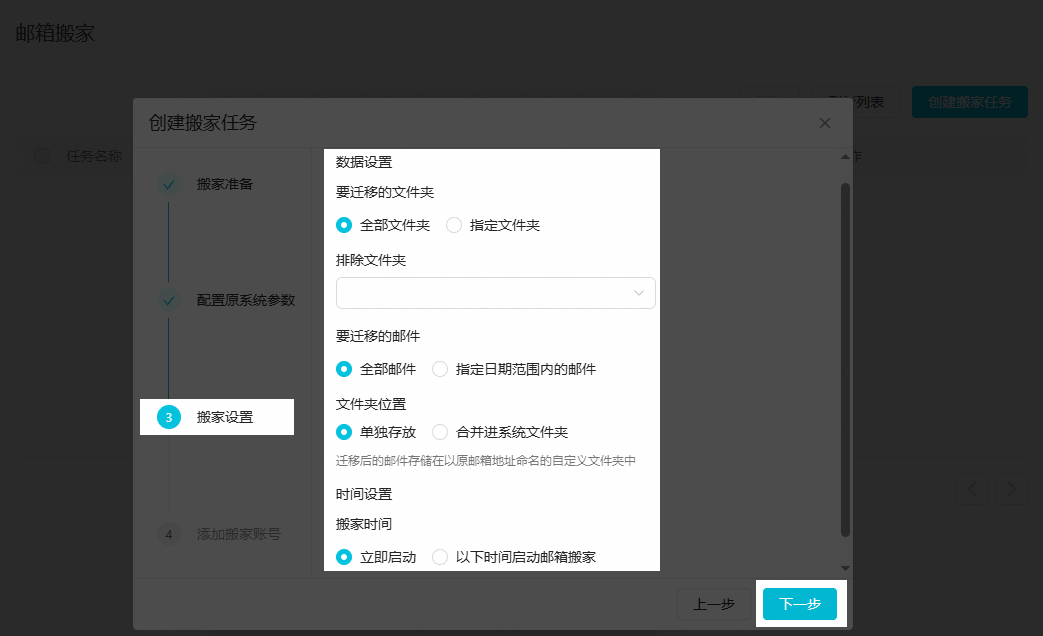Image resolution: width=1043 pixels, height=636 pixels.
Task: Click next page arrow in background page
Action: coord(1012,489)
